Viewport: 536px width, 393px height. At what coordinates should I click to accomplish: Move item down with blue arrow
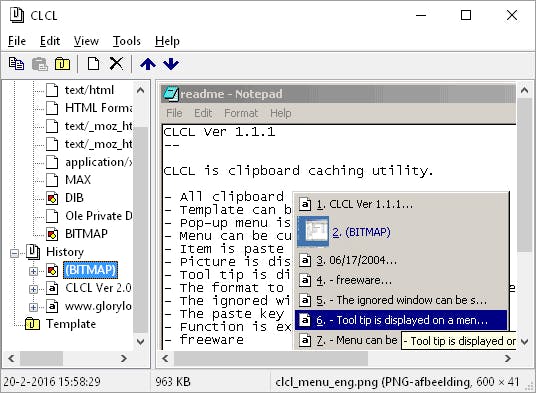pos(171,64)
